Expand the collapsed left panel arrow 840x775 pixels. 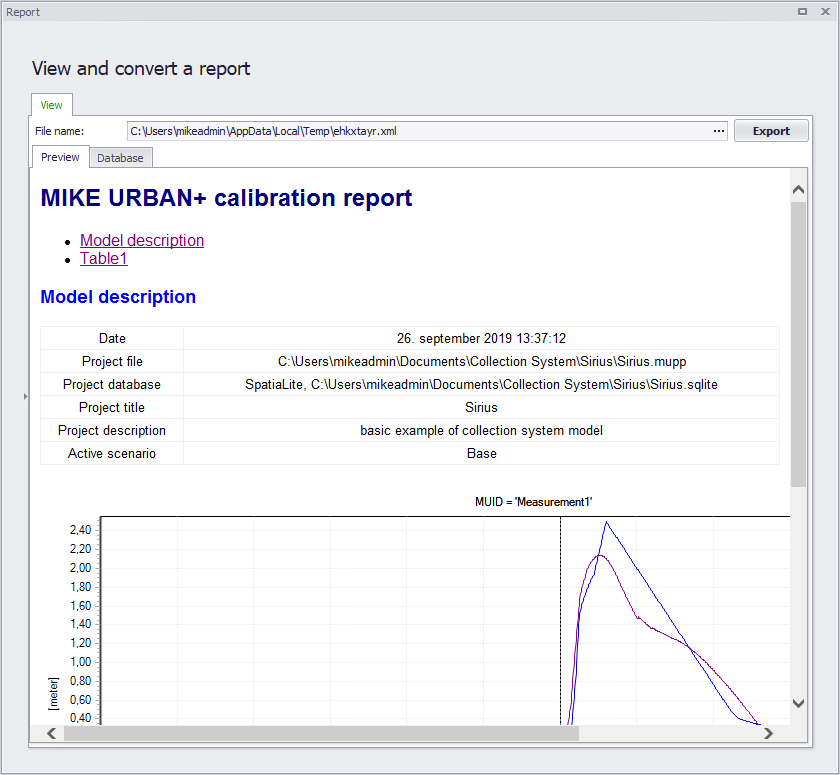coord(25,396)
